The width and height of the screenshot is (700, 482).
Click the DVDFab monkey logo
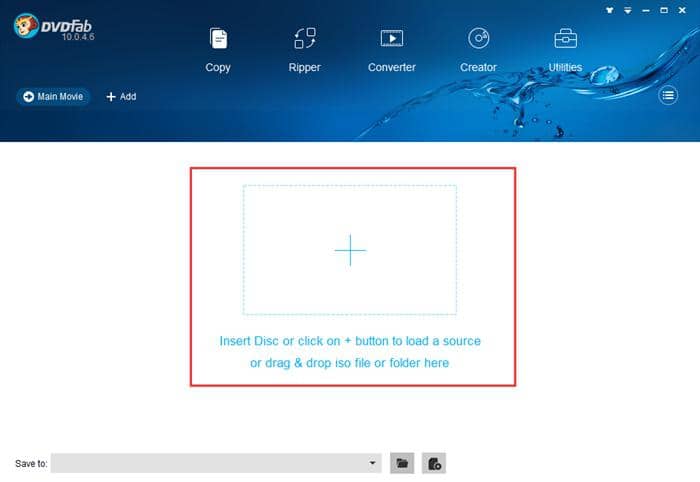coord(21,24)
